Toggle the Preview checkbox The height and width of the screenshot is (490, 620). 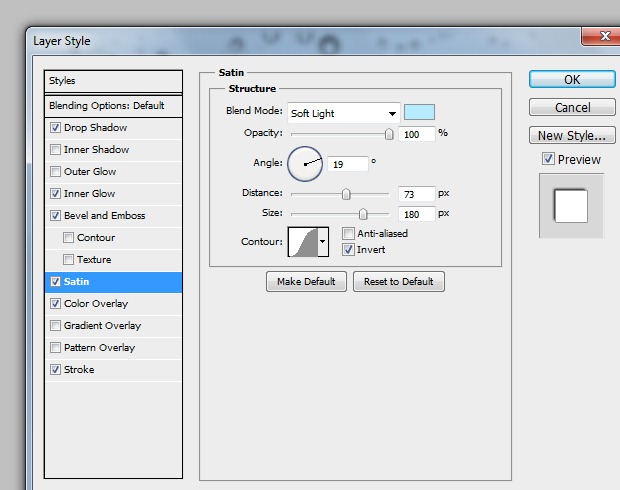tap(548, 159)
